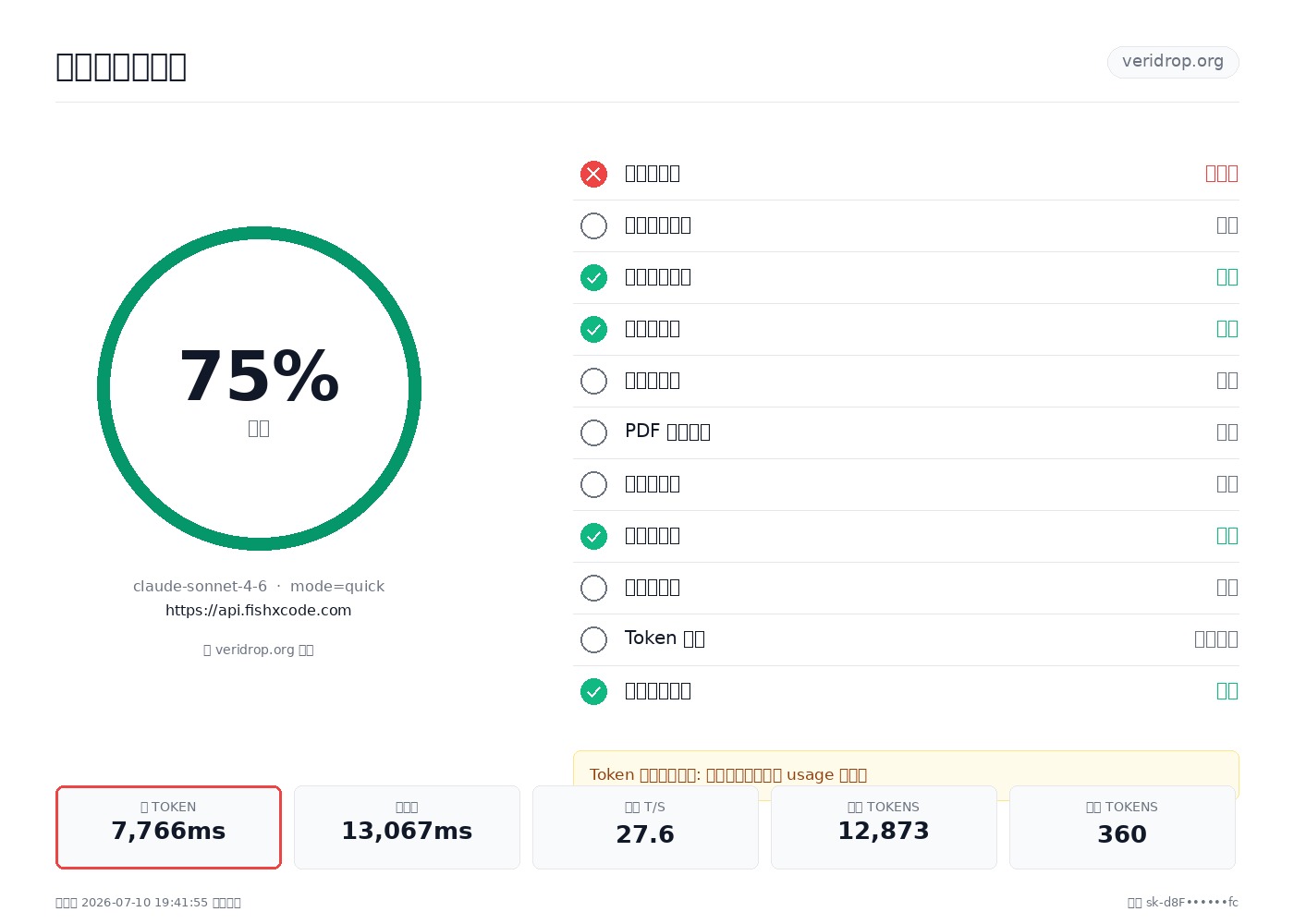The image size is (1294, 924).
Task: Click the yellow Token usage warning banner
Action: tap(906, 774)
